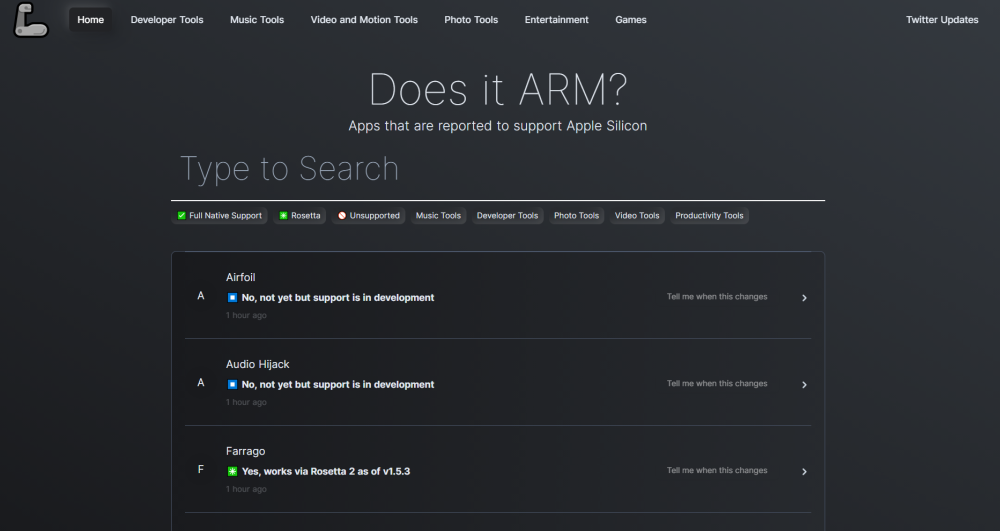The width and height of the screenshot is (1000, 531).
Task: Click the 1 hour ago timestamp under Audio Hijack
Action: point(246,402)
